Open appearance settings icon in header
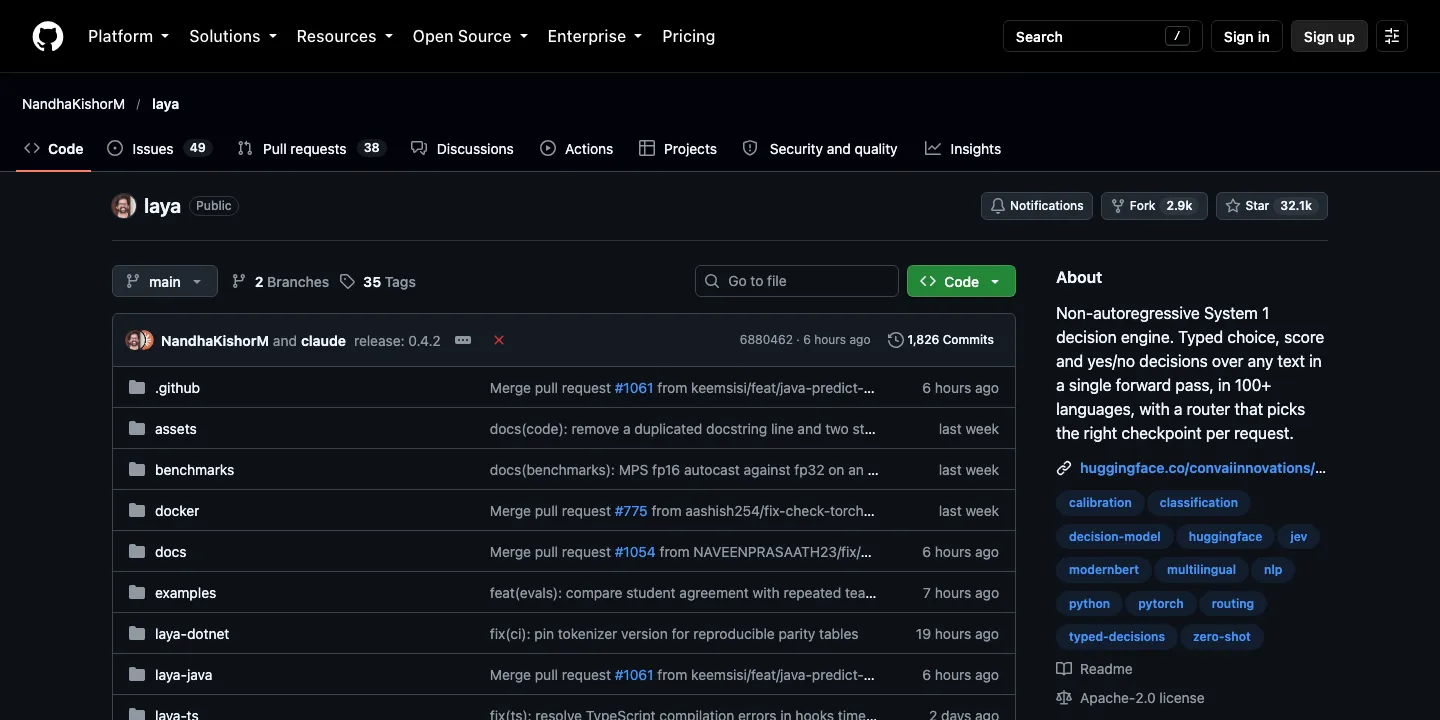This screenshot has width=1440, height=720. click(x=1392, y=36)
